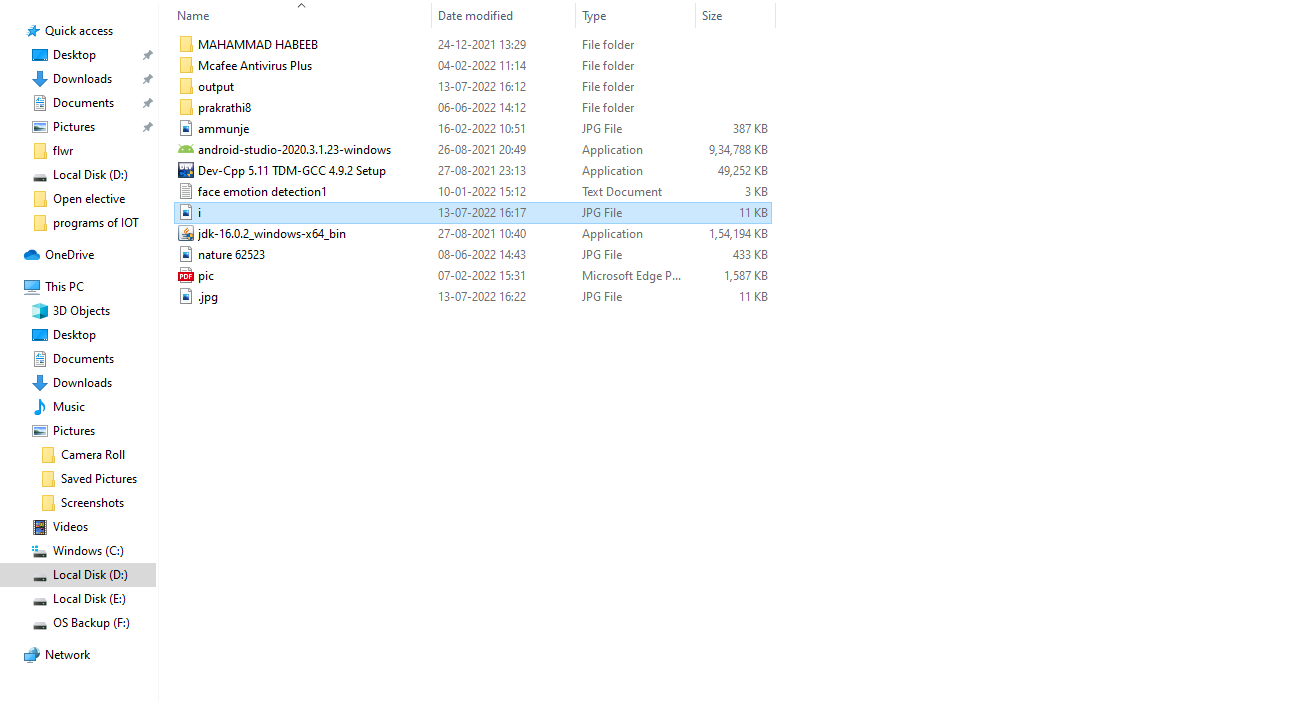This screenshot has width=1304, height=702.
Task: Sort by the Size column header
Action: 712,15
